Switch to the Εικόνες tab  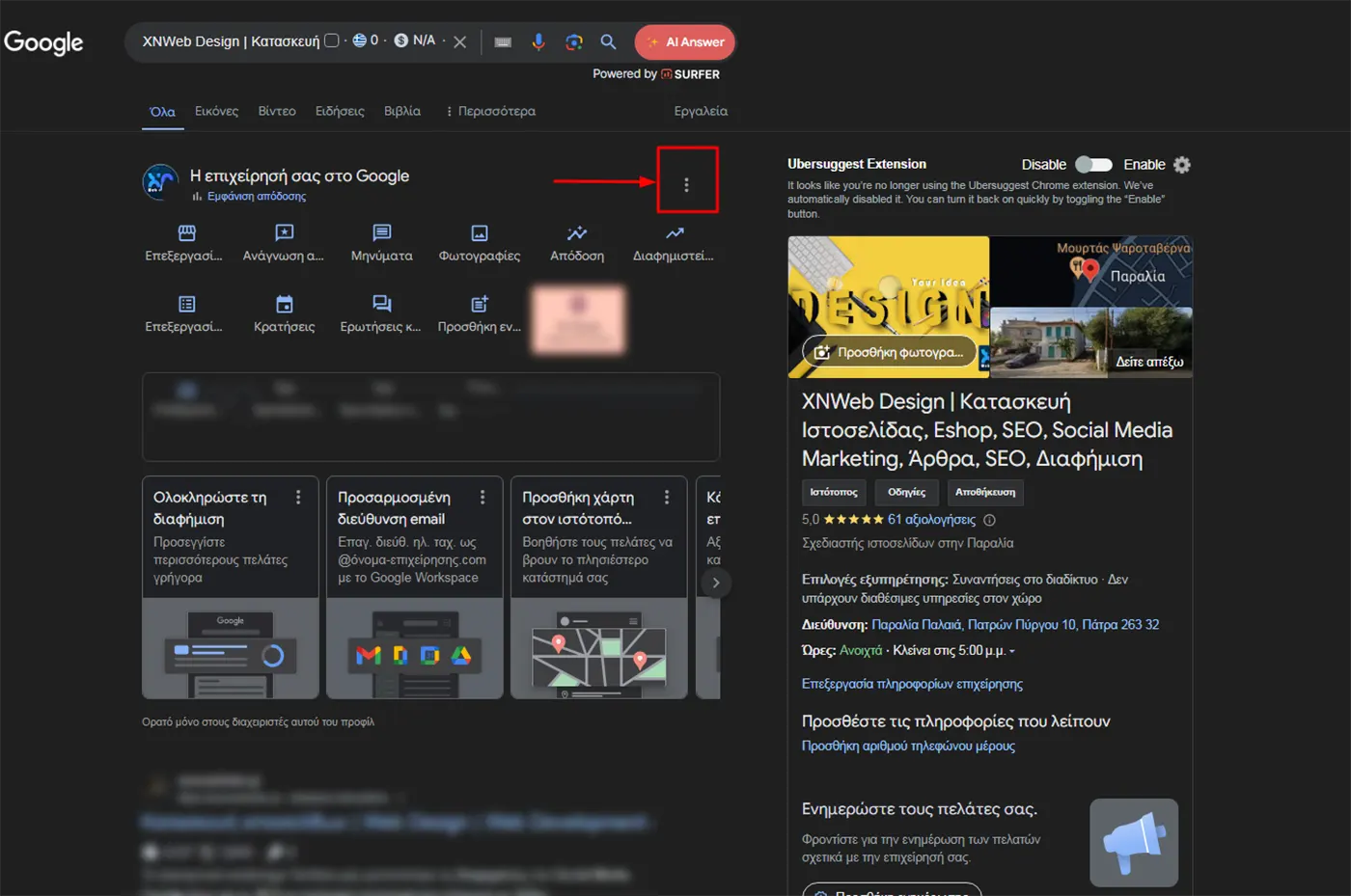tap(216, 111)
